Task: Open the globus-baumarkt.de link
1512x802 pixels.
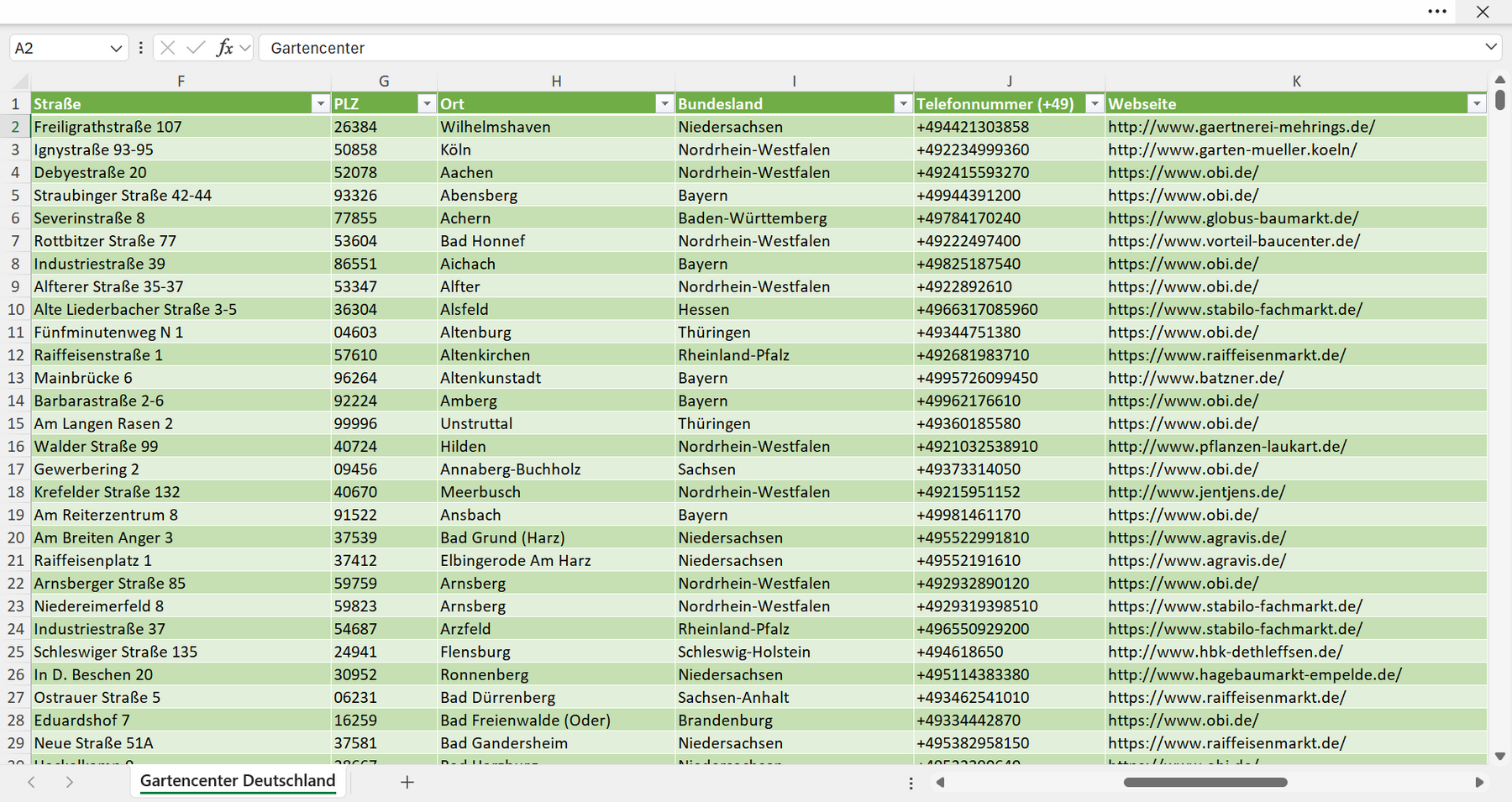Action: pos(1232,218)
